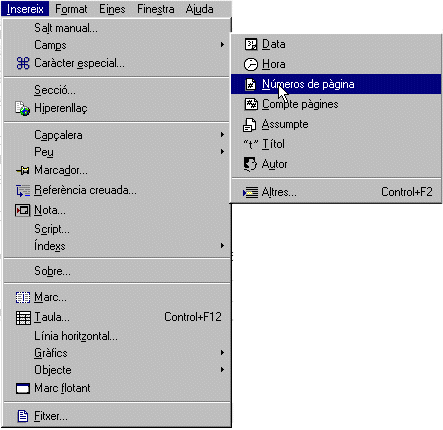
Task: Open the Eines menu
Action: (x=112, y=9)
